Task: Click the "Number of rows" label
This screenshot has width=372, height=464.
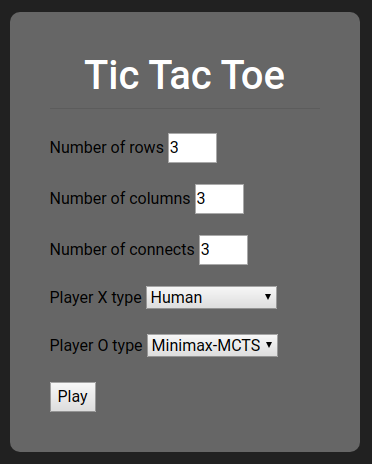Action: (107, 147)
